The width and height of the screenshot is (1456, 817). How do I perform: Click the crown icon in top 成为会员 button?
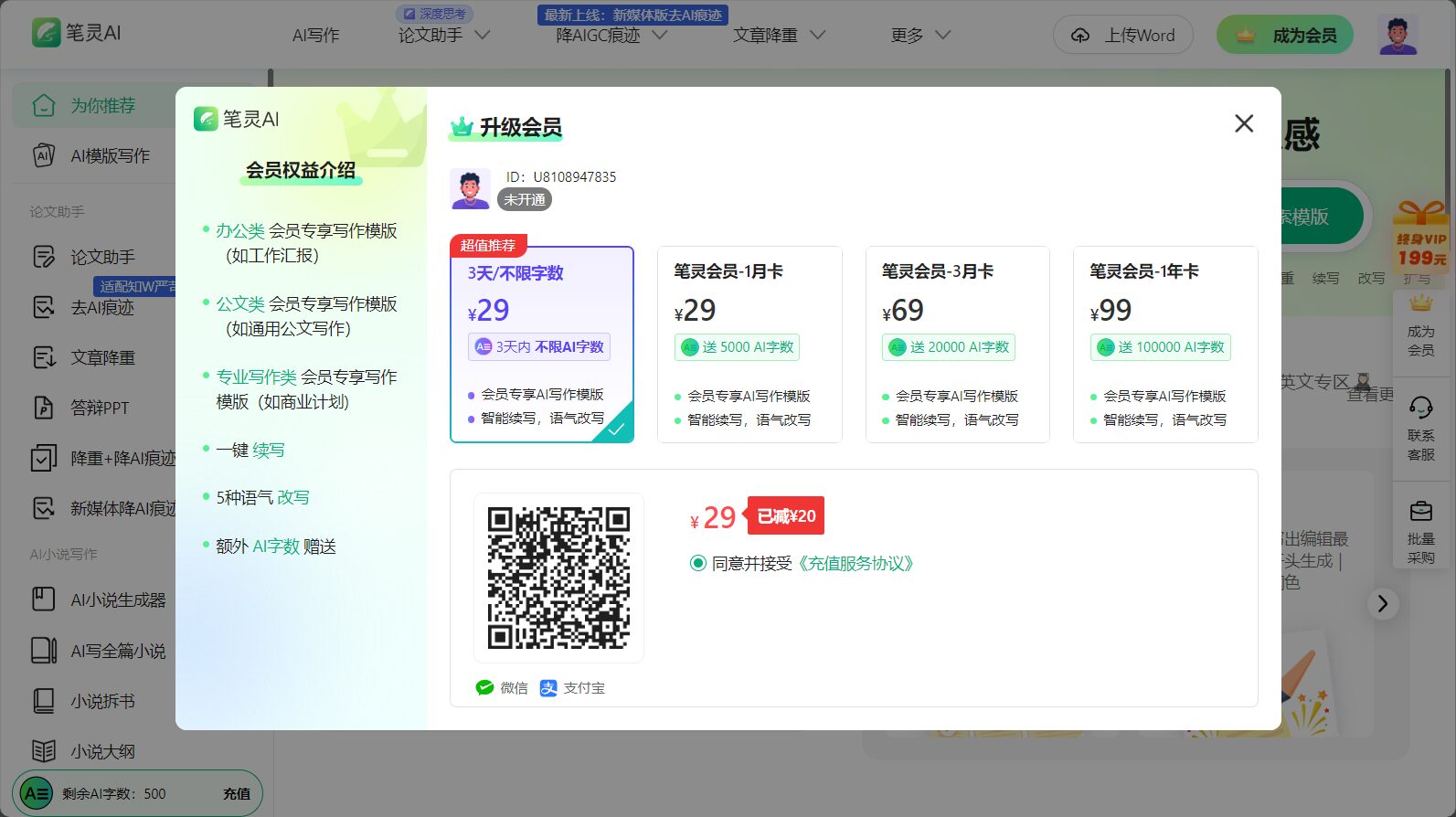(x=1245, y=36)
